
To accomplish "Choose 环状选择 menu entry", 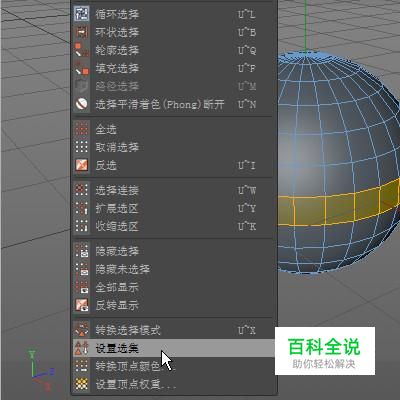I will click(x=173, y=32).
